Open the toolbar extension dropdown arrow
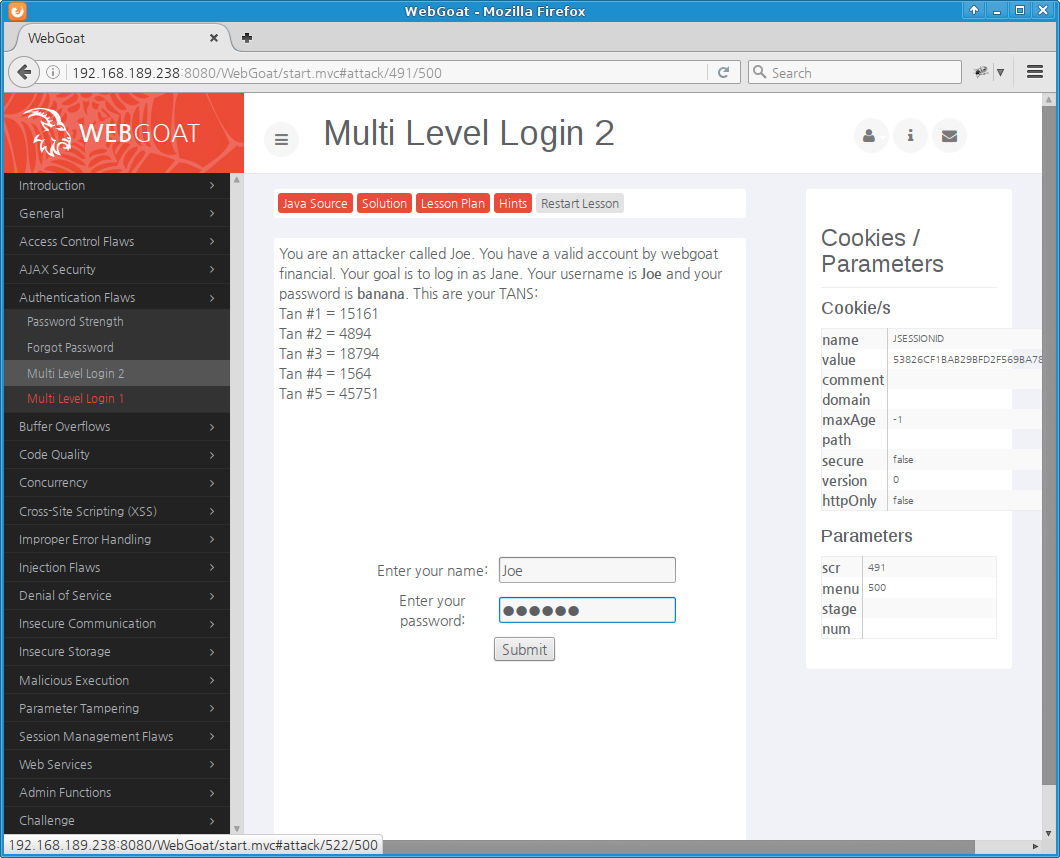Viewport: 1060px width, 858px height. pos(1001,72)
